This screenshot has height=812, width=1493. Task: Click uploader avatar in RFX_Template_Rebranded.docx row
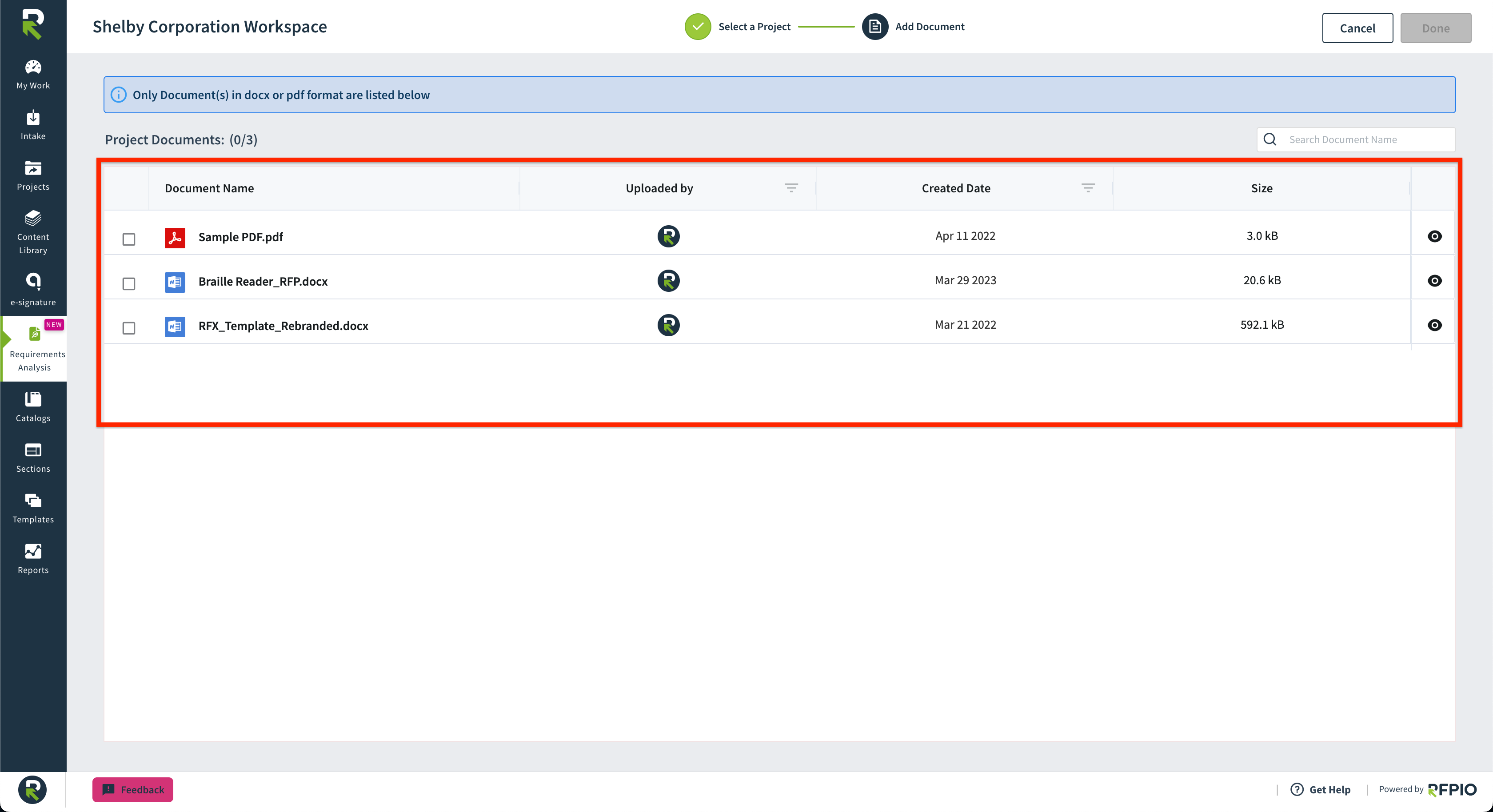click(x=668, y=325)
